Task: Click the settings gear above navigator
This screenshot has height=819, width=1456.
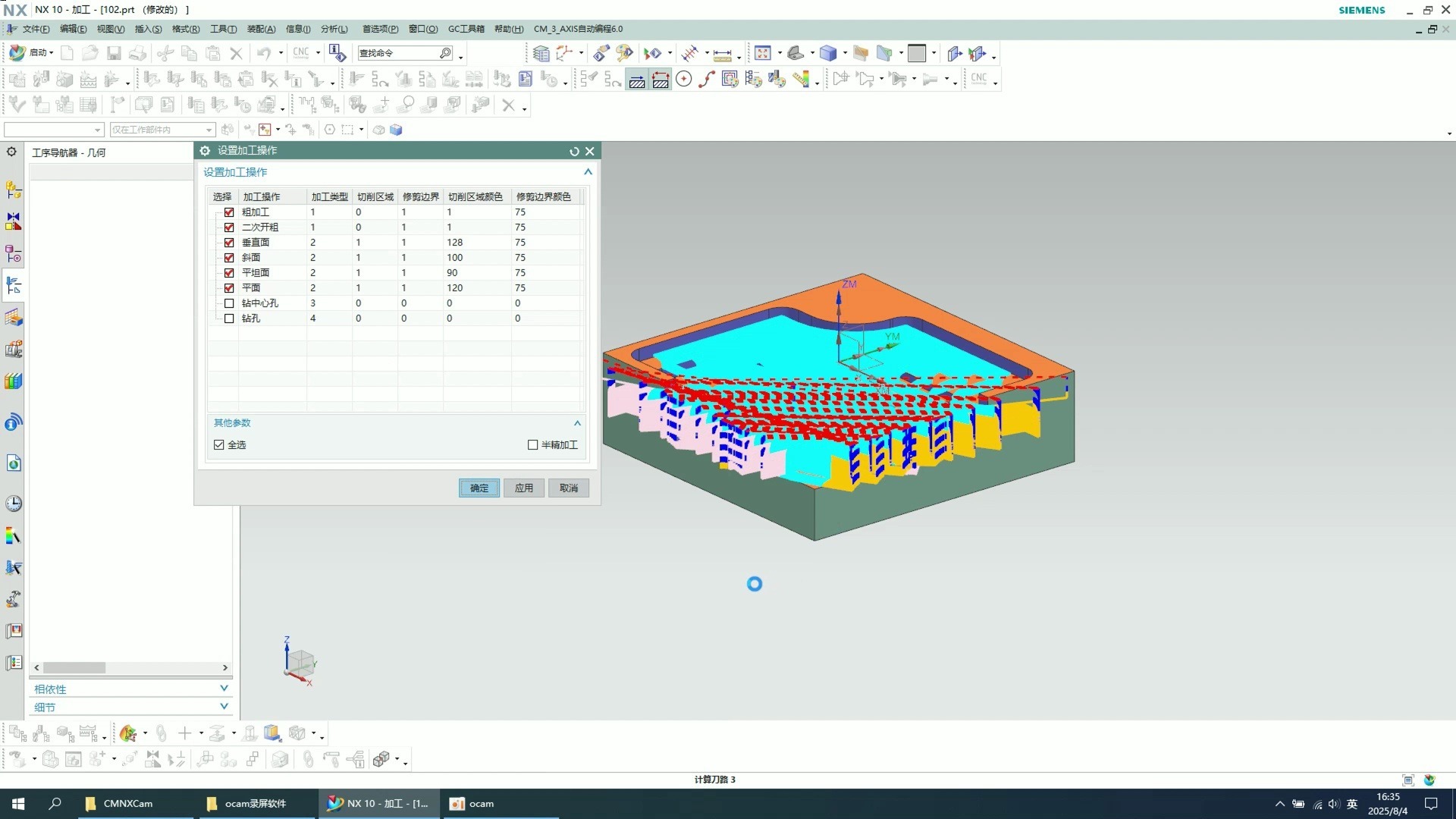Action: pyautogui.click(x=11, y=152)
